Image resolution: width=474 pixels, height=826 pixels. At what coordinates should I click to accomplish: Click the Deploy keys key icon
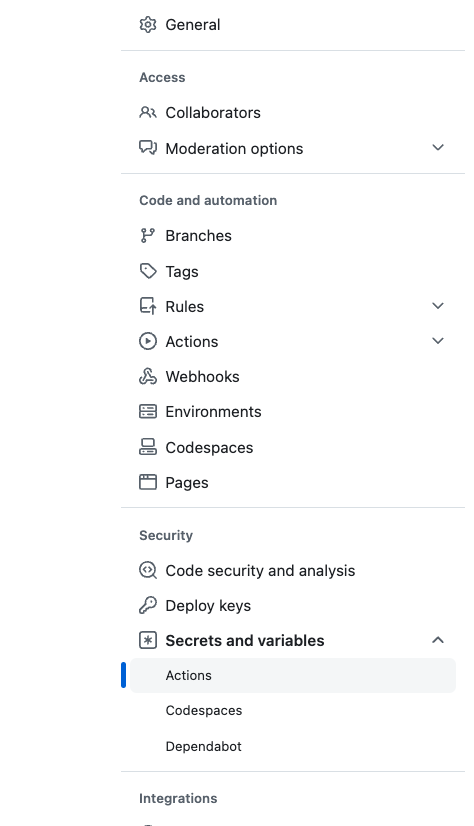(x=147, y=605)
